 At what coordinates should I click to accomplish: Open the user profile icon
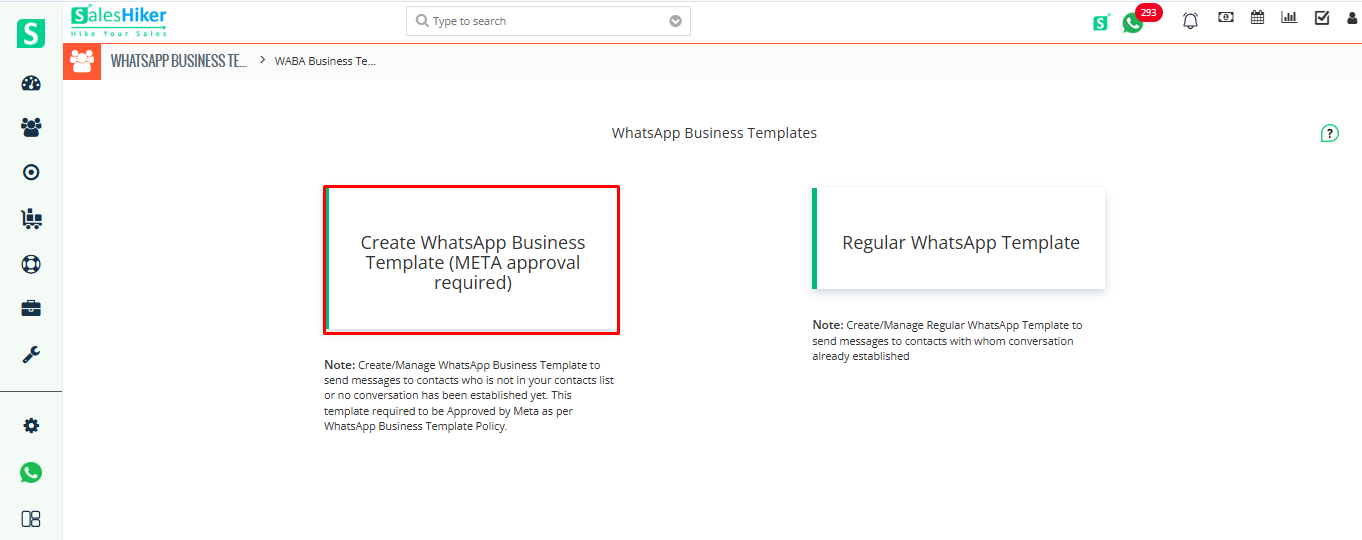tap(1352, 18)
